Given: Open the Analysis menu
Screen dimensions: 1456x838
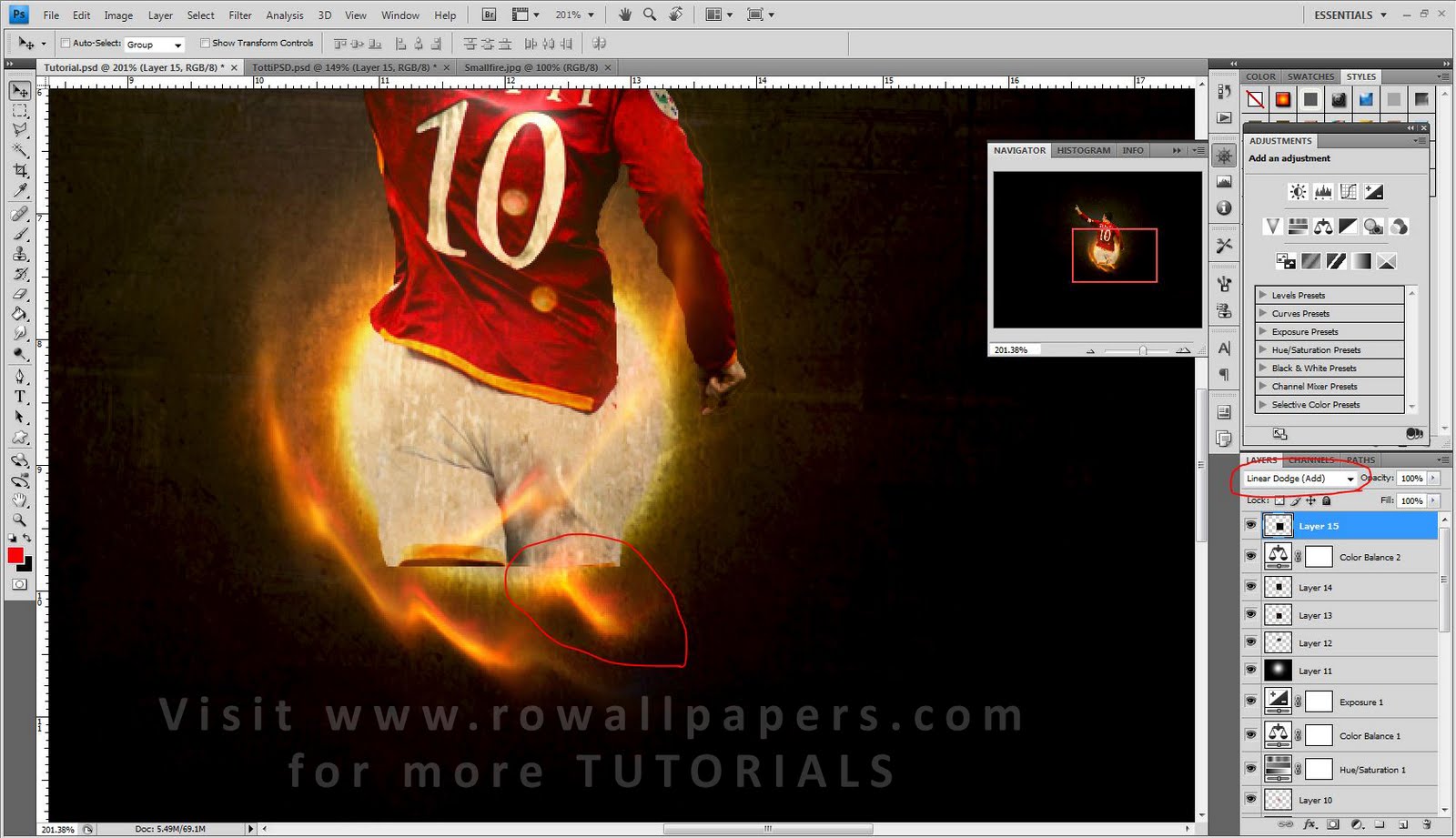Looking at the screenshot, I should [285, 15].
